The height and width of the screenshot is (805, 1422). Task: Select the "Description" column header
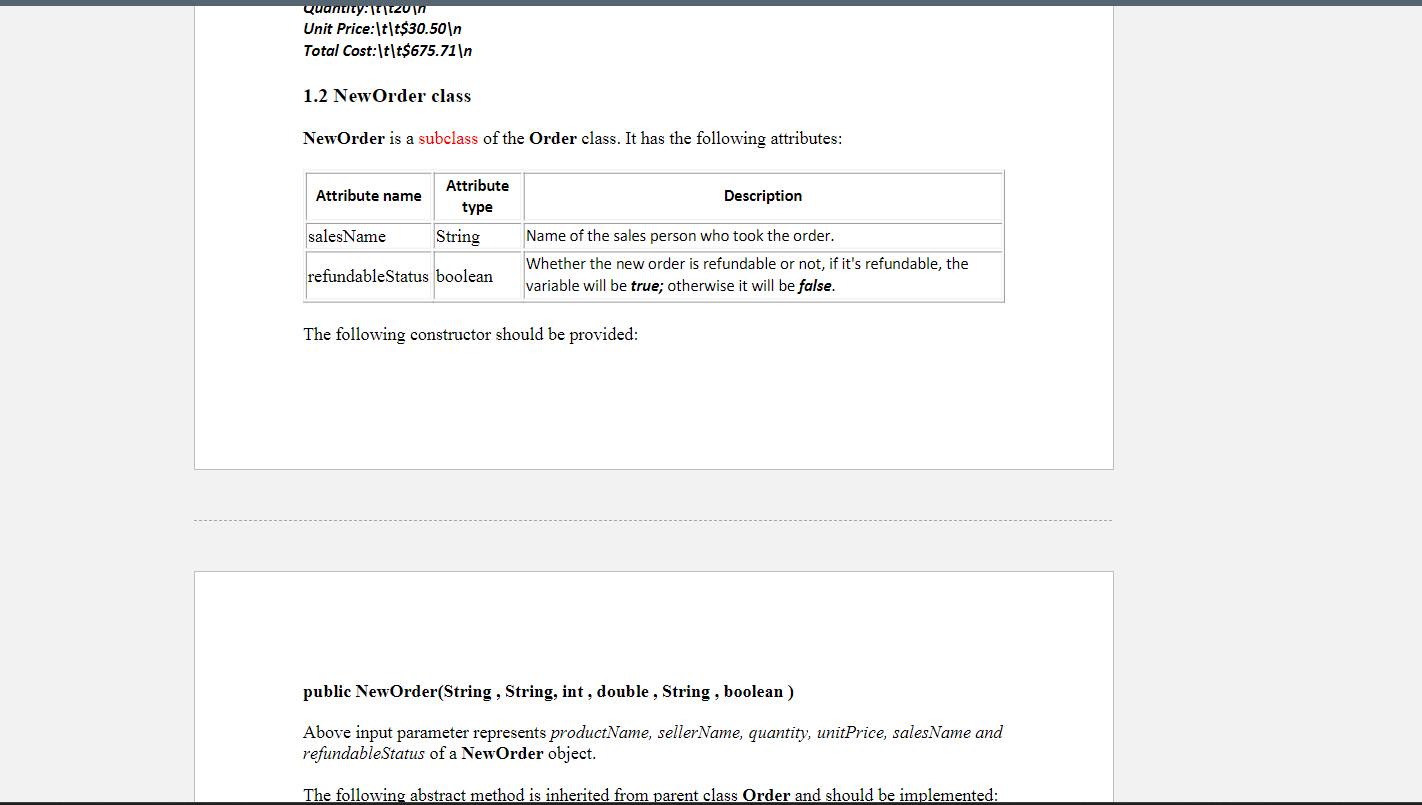(x=763, y=196)
